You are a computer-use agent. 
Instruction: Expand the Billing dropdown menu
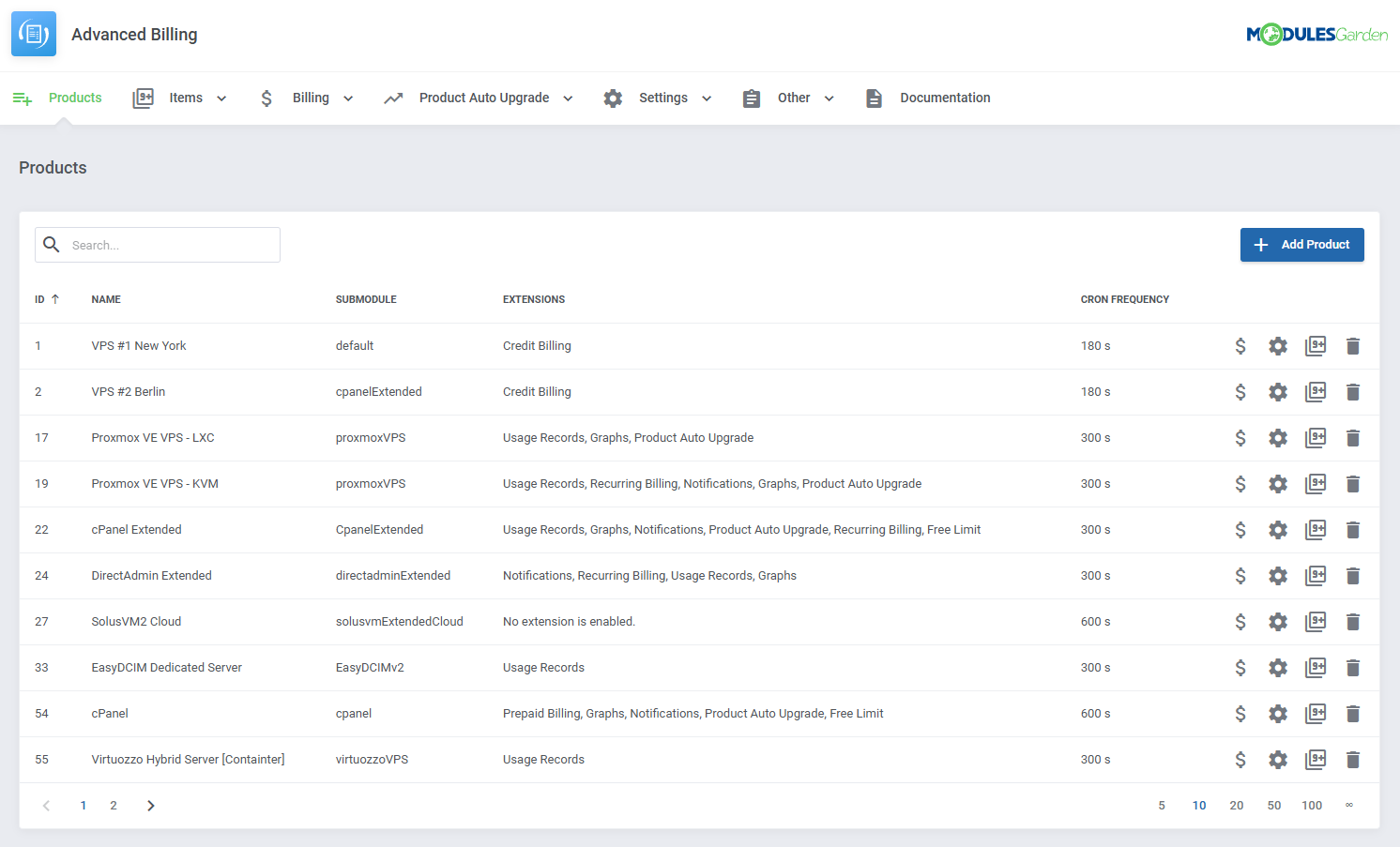[x=306, y=98]
